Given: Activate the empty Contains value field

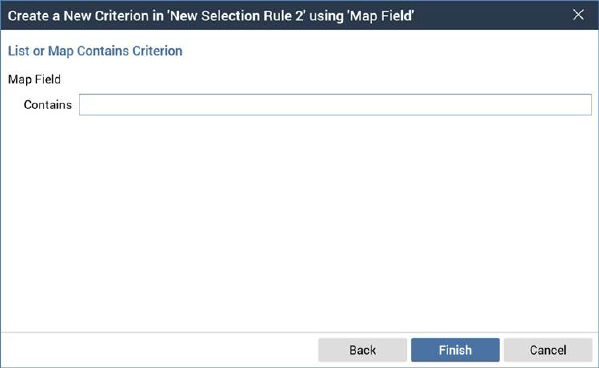Looking at the screenshot, I should pos(335,105).
